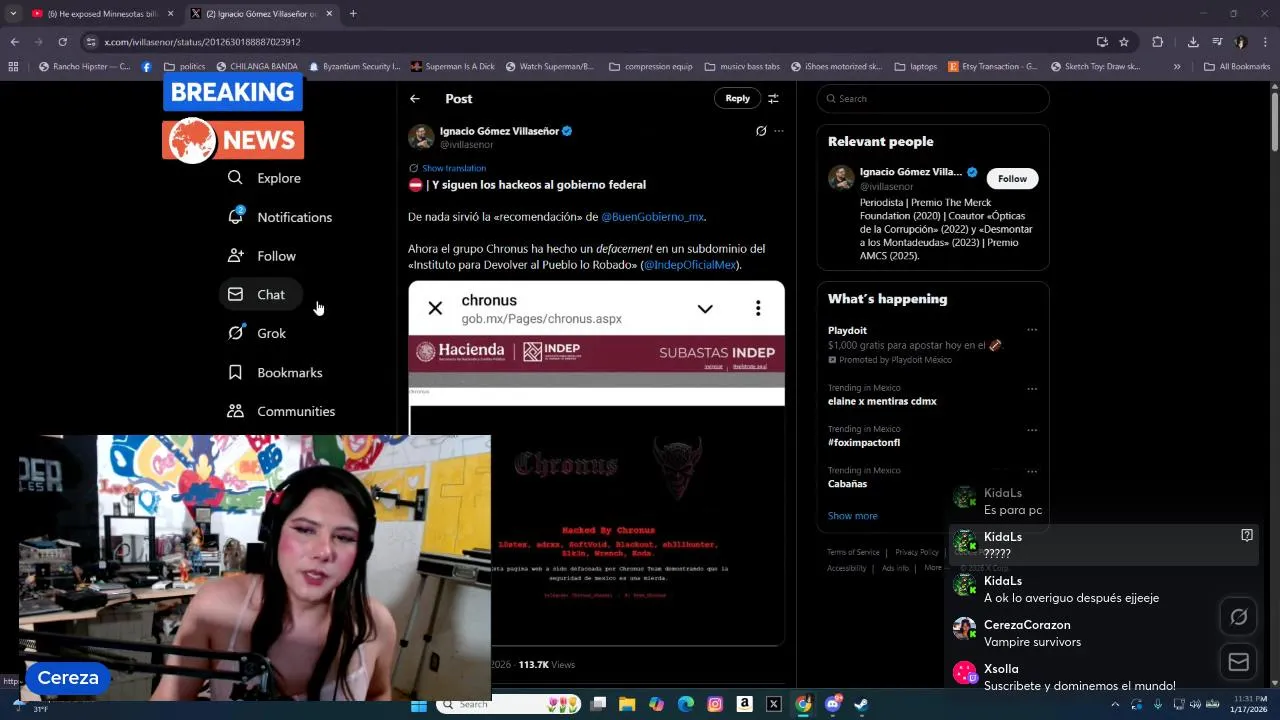Expand the chevron in chronus preview header
The image size is (1280, 720).
click(705, 308)
